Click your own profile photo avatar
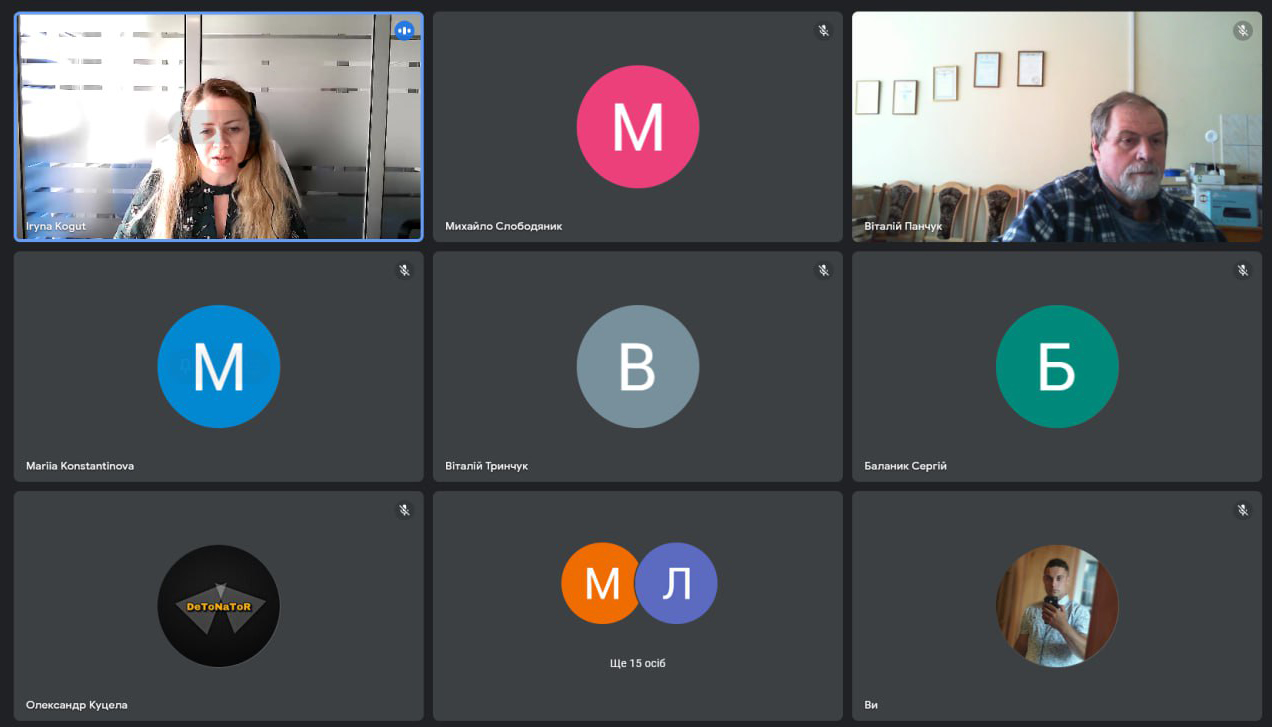This screenshot has height=727, width=1272. 1056,606
